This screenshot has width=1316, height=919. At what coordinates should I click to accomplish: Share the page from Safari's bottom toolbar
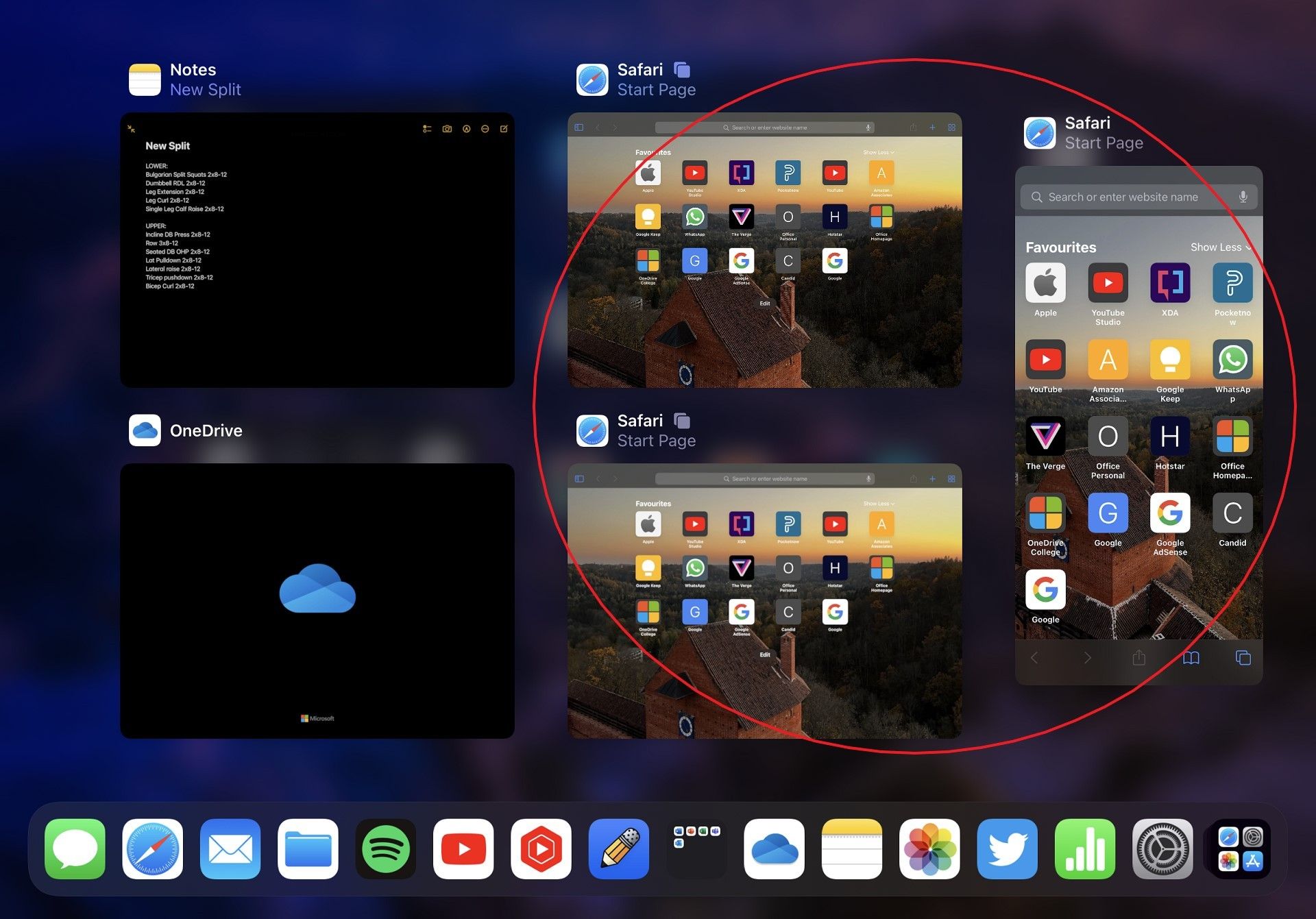[1140, 658]
